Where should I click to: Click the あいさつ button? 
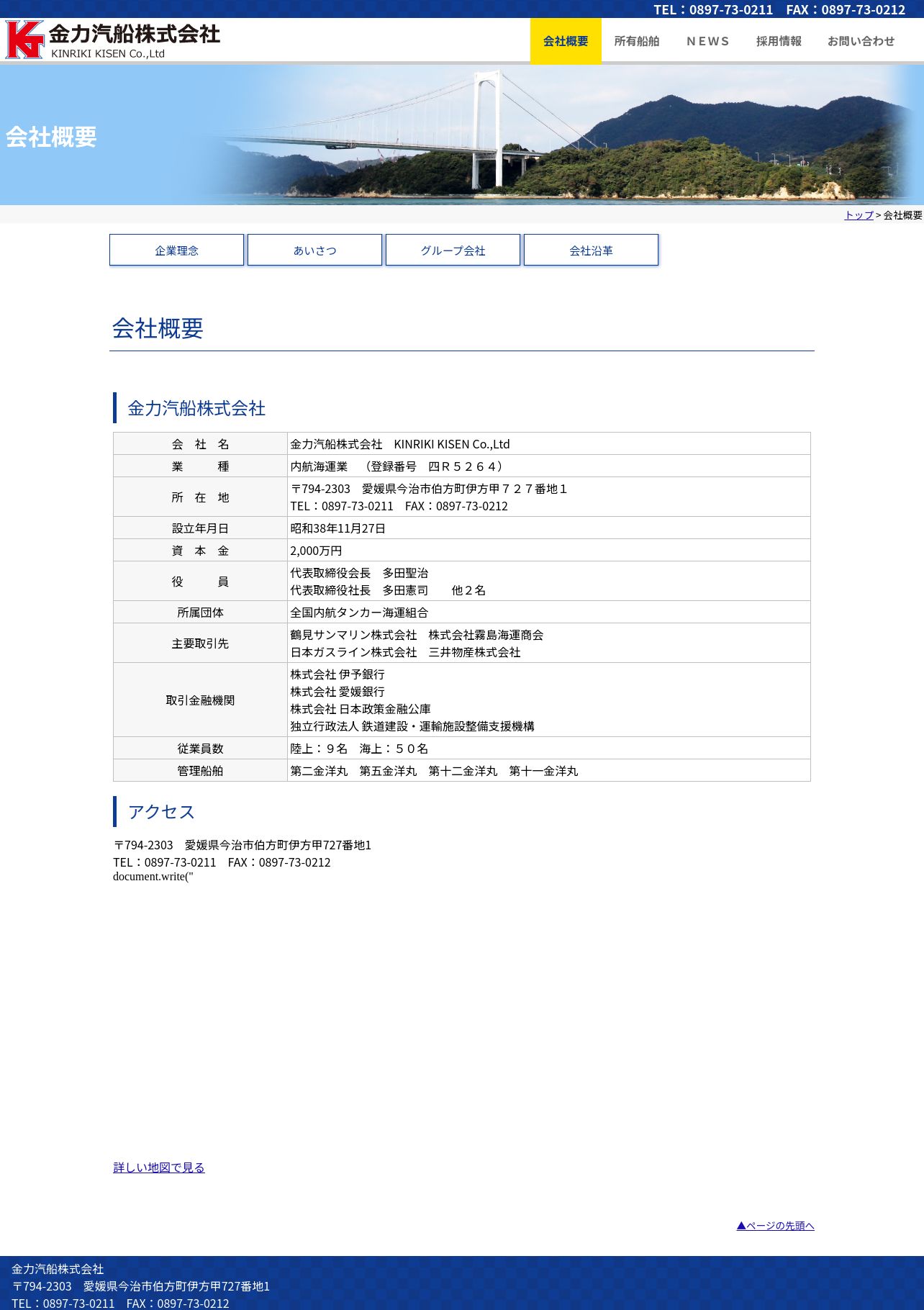(x=314, y=250)
